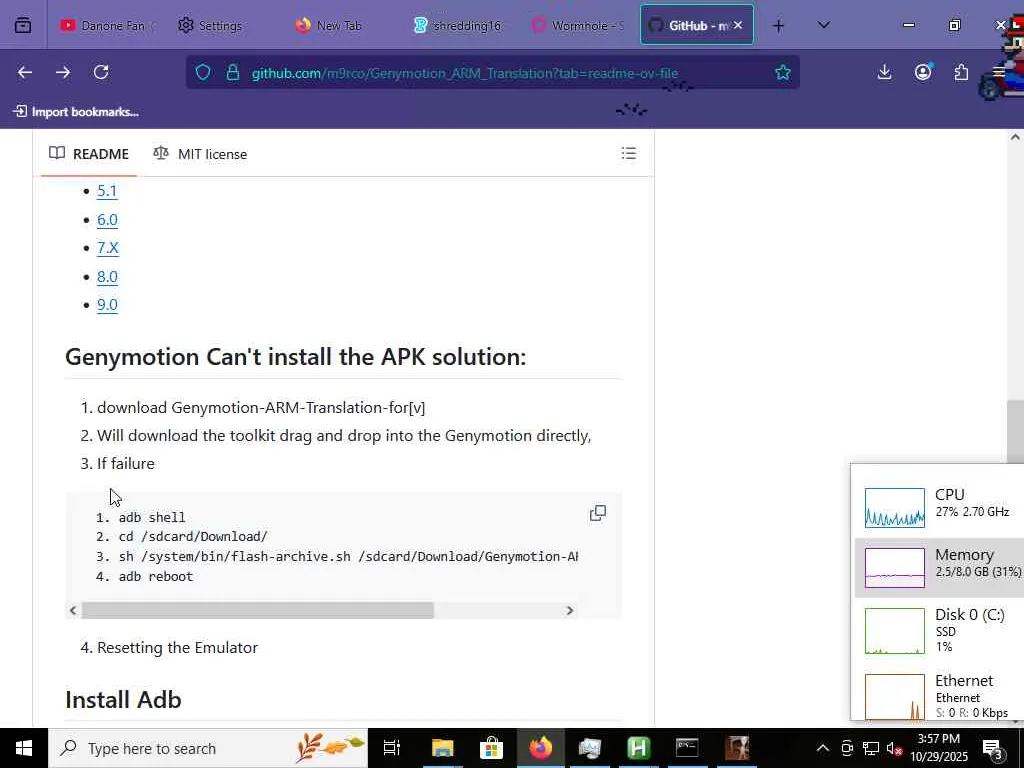Image resolution: width=1024 pixels, height=768 pixels.
Task: Go back to the previous page
Action: pos(25,72)
